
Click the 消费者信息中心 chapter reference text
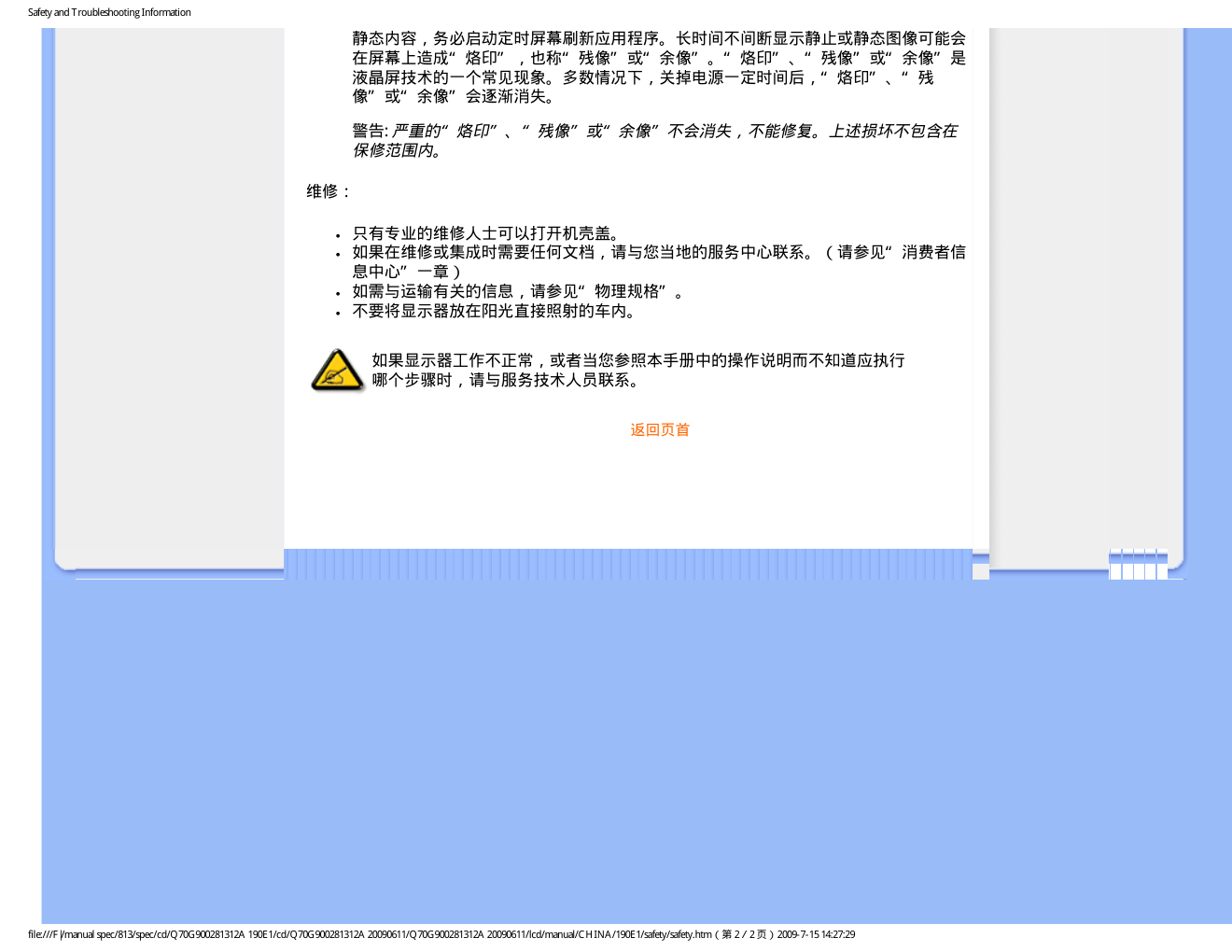(933, 253)
